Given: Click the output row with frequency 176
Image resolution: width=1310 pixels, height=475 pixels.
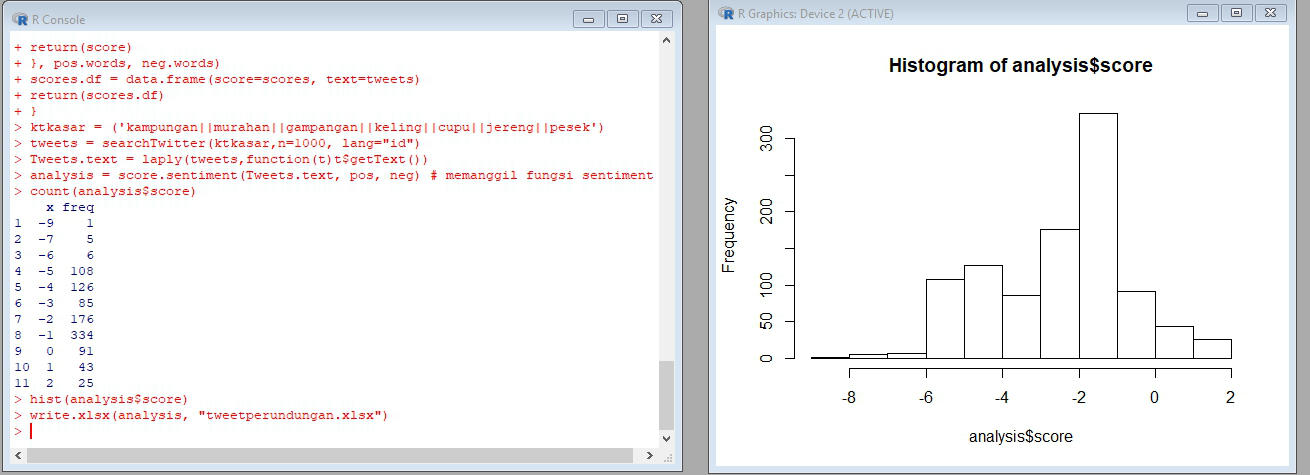Looking at the screenshot, I should (x=54, y=319).
